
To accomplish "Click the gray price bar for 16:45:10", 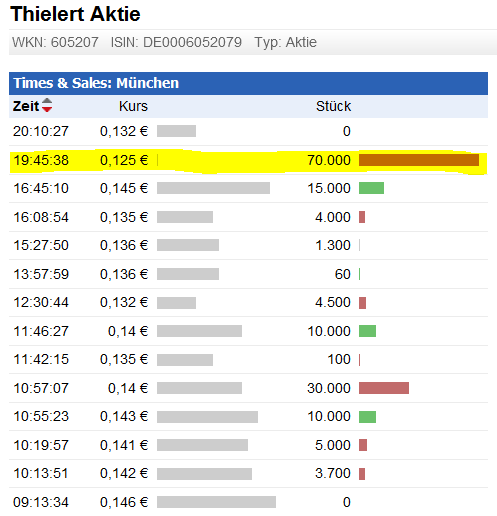I will [213, 188].
